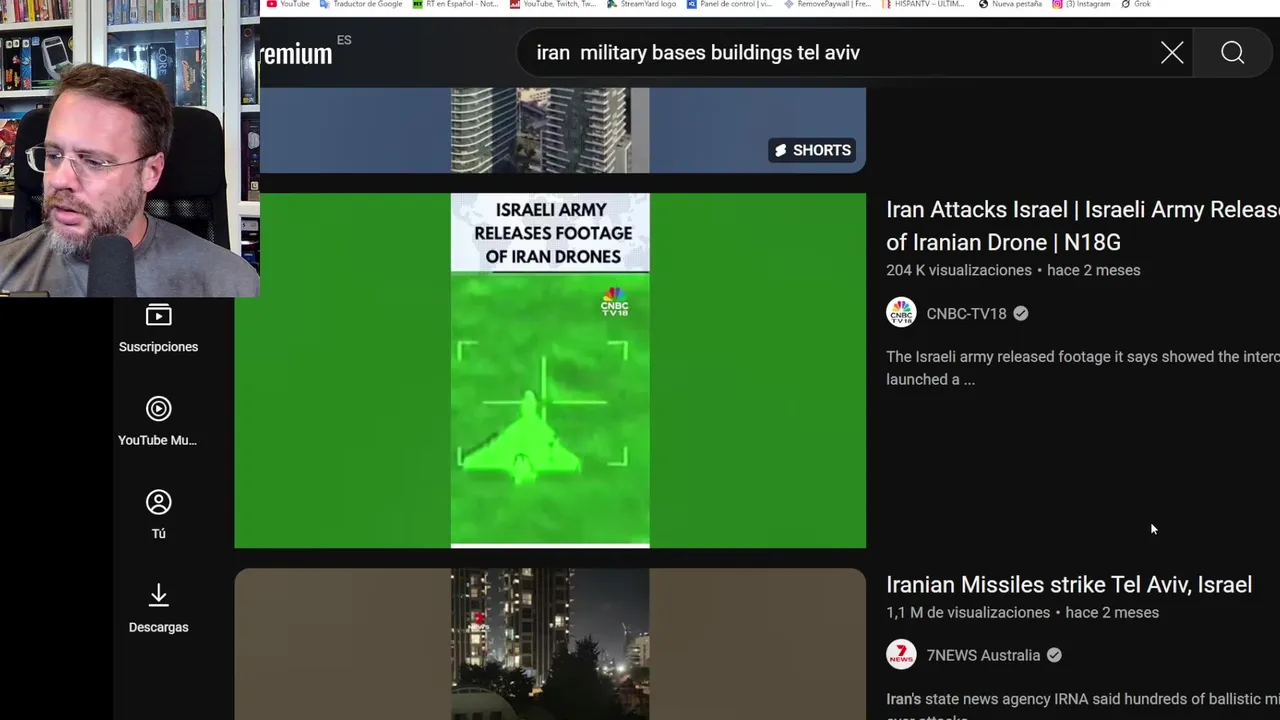Image resolution: width=1280 pixels, height=720 pixels.
Task: Click description 'The Israeli army released footage'
Action: click(1083, 368)
